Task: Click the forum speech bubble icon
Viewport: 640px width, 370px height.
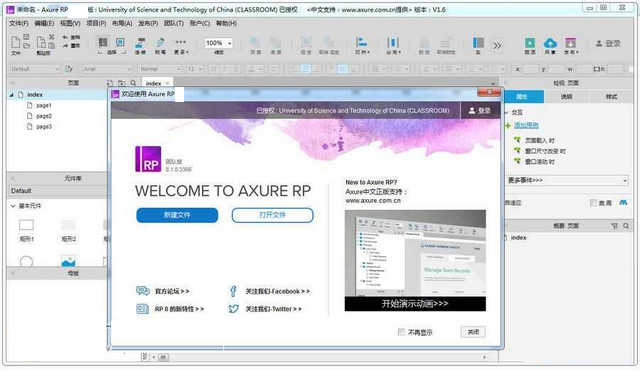Action: [142, 291]
